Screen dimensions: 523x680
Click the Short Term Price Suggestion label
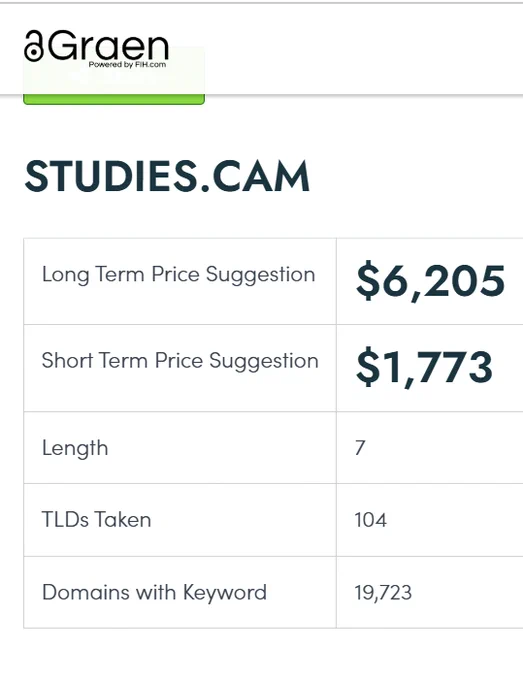point(180,361)
